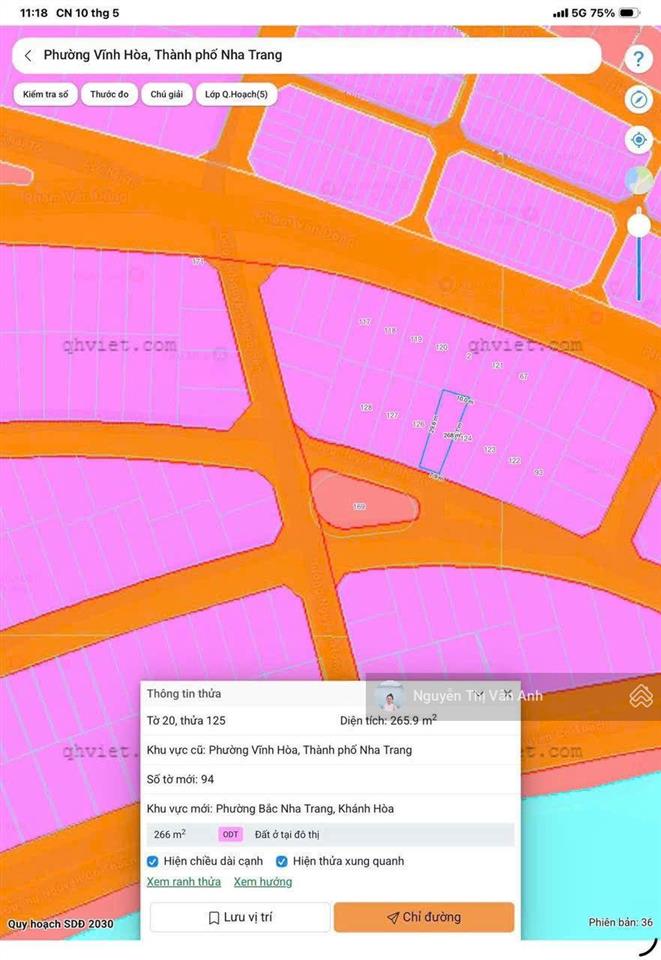The width and height of the screenshot is (661, 960).
Task: Open the help question mark icon
Action: click(638, 58)
